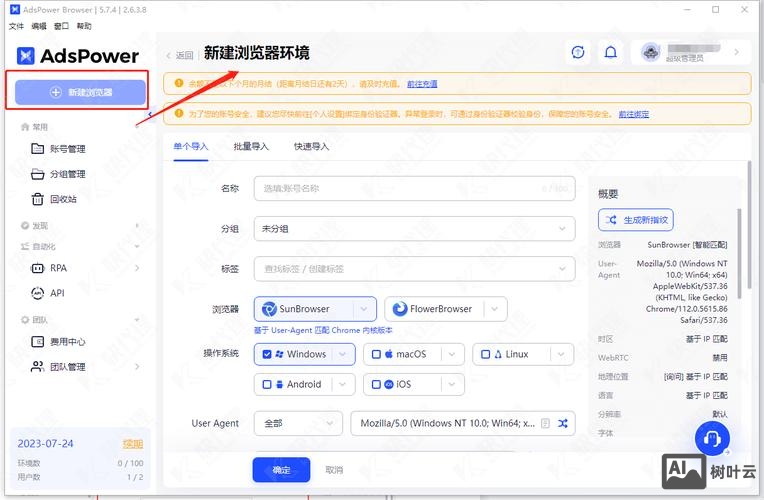Switch to the 快速导入 tab
This screenshot has width=764, height=500.
[x=311, y=146]
